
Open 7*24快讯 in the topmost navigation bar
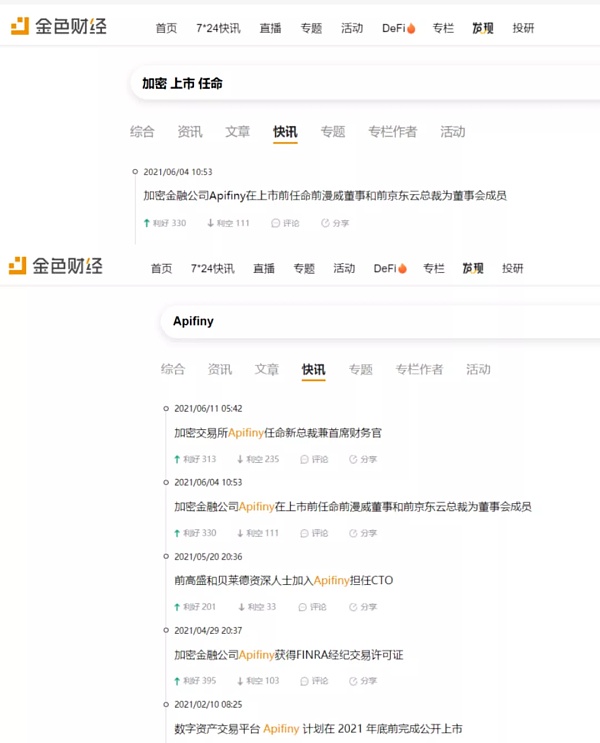tap(215, 28)
